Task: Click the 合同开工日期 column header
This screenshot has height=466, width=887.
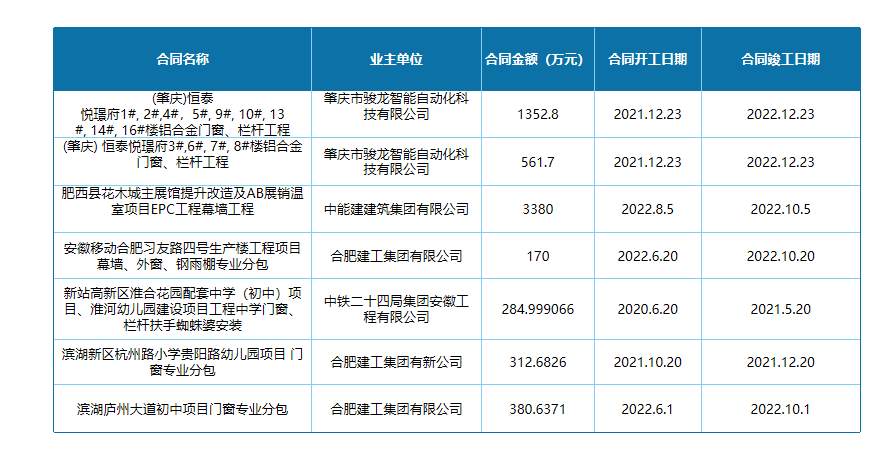Action: [x=647, y=59]
